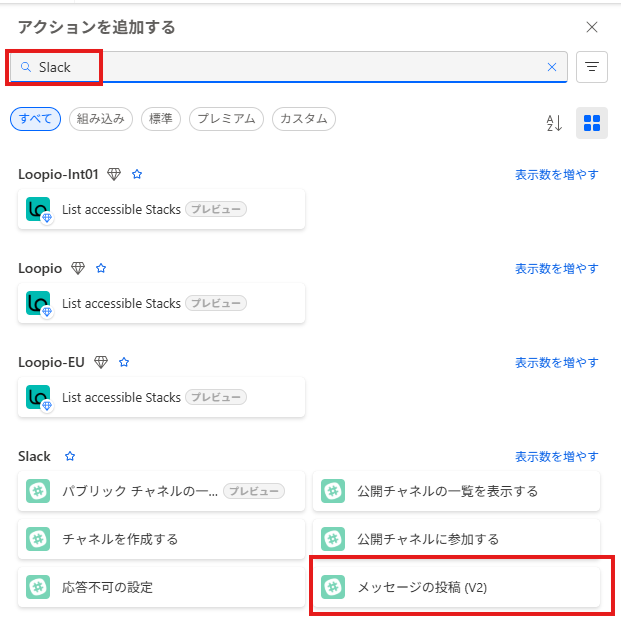
Task: Select the カスタム filter chip
Action: coord(304,119)
